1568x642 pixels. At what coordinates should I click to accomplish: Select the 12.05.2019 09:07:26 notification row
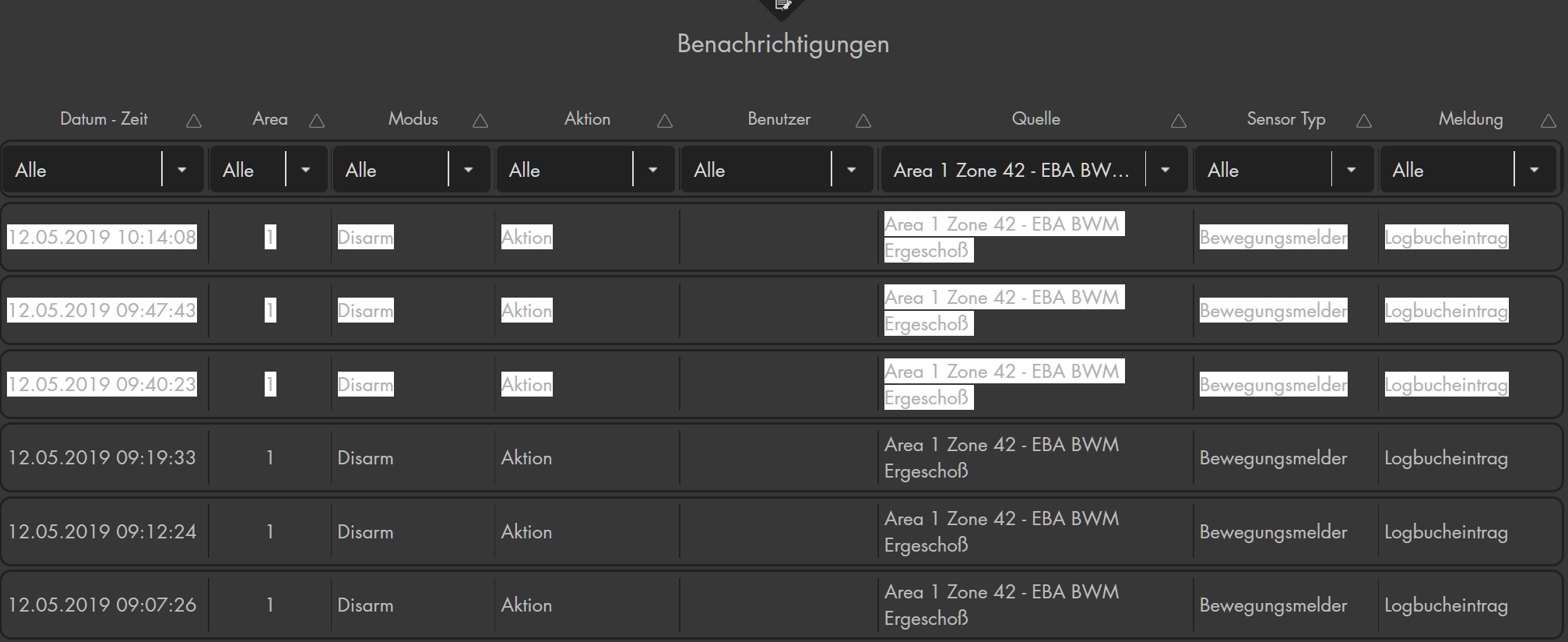point(102,605)
